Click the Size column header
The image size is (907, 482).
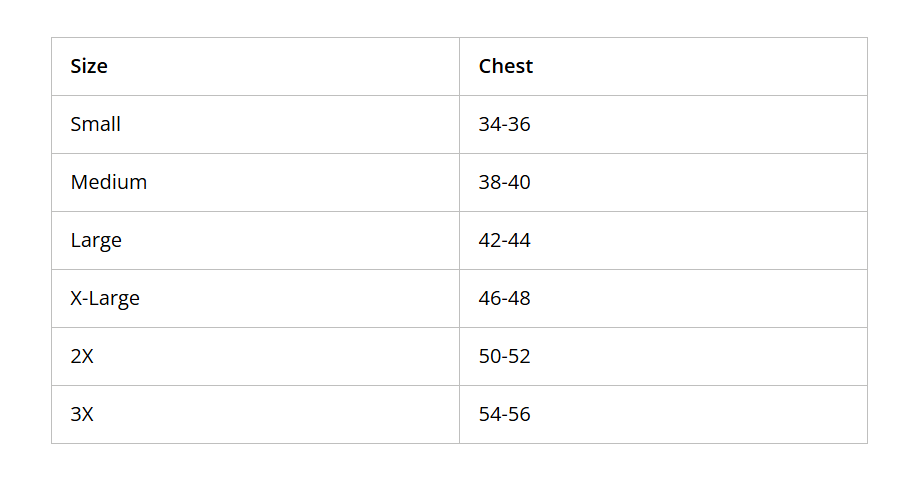pos(255,67)
